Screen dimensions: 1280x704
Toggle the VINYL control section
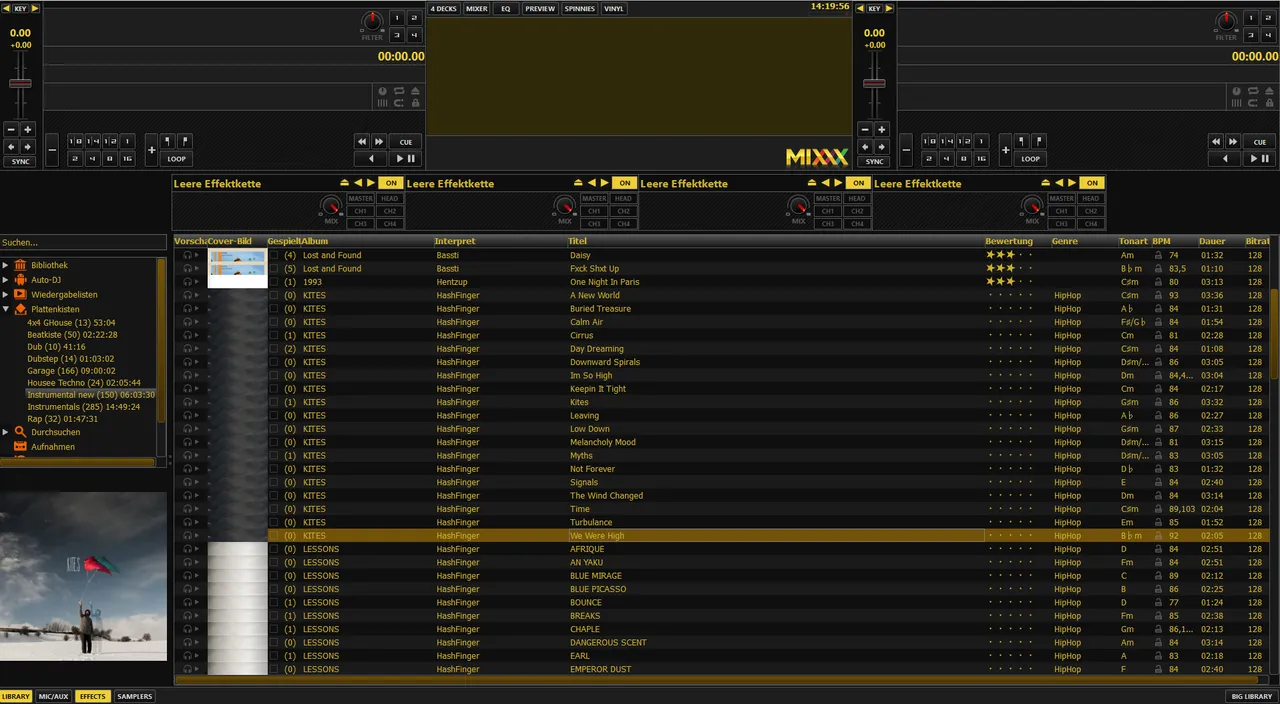614,8
